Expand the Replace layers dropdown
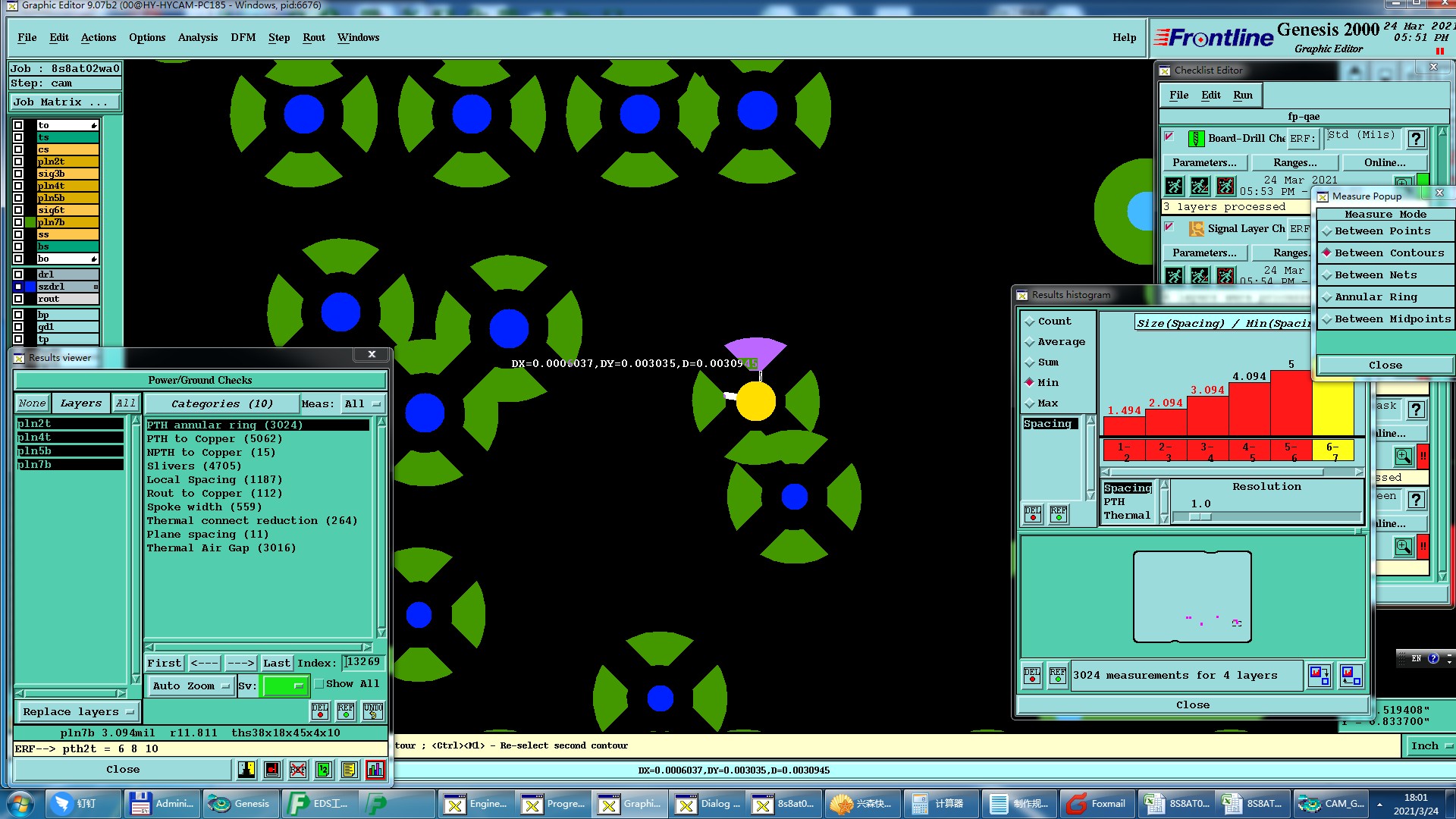1456x819 pixels. [x=77, y=712]
